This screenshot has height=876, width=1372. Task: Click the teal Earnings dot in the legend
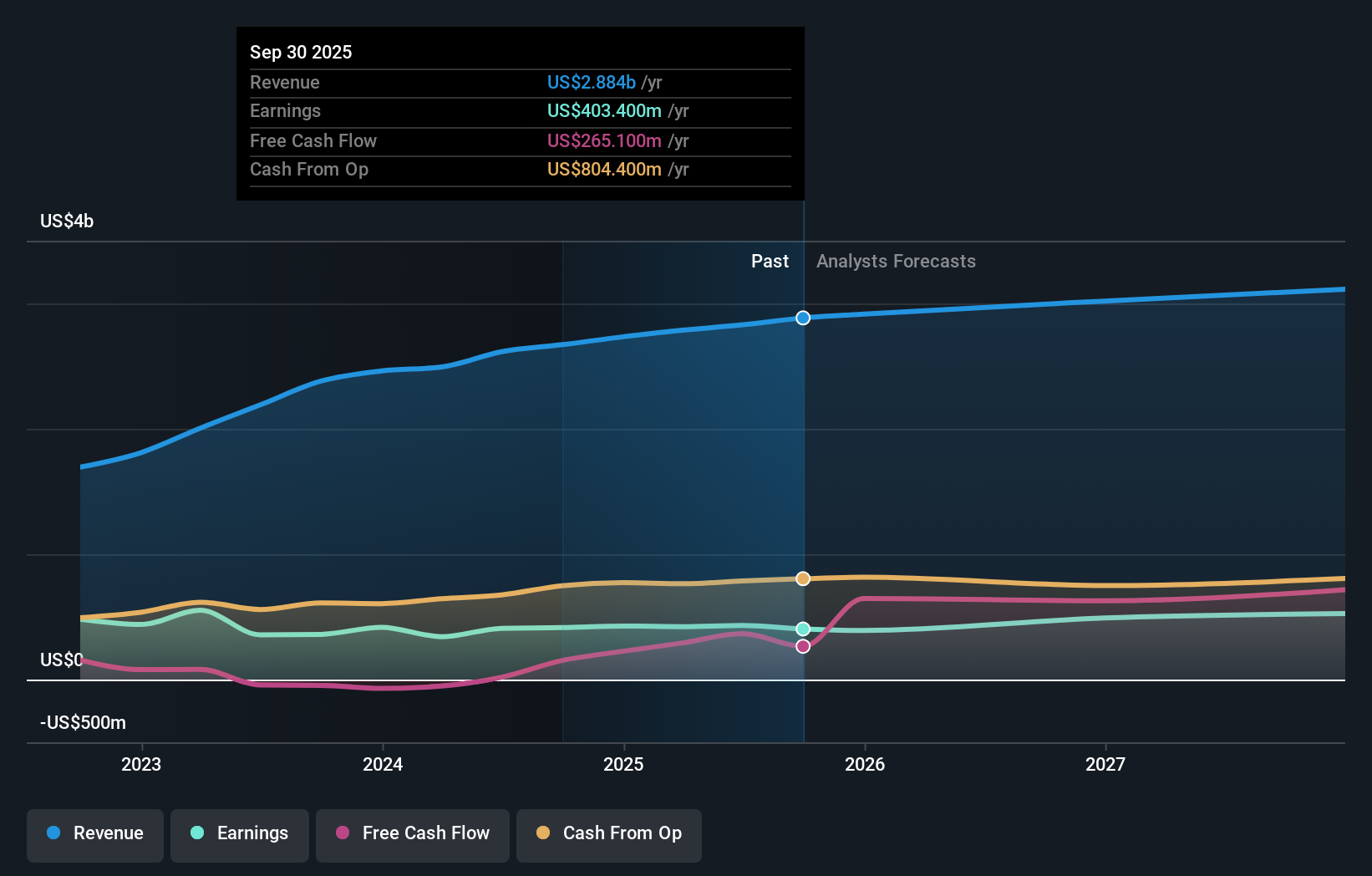click(x=196, y=834)
